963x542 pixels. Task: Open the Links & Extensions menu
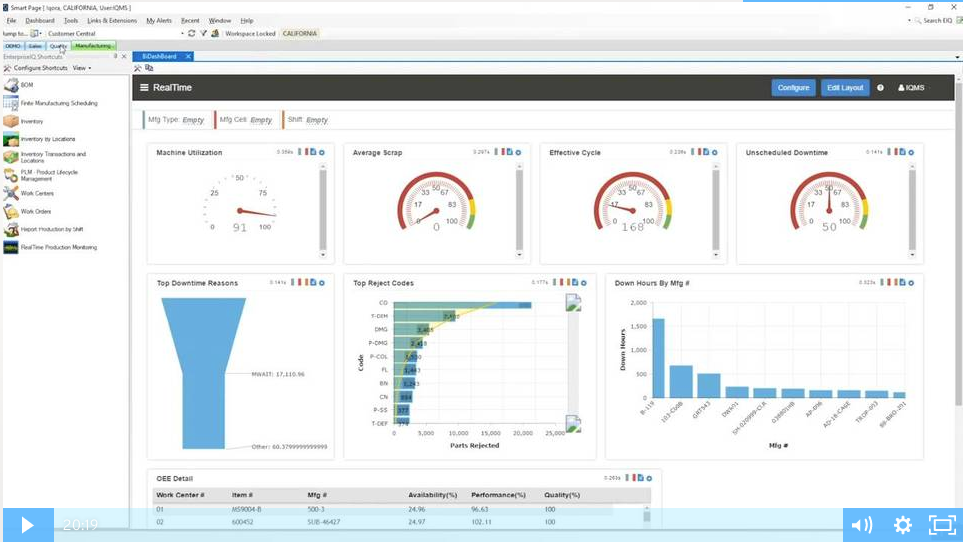point(112,20)
